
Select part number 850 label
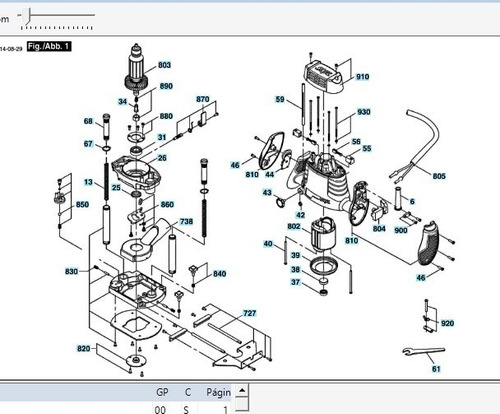coord(82,204)
